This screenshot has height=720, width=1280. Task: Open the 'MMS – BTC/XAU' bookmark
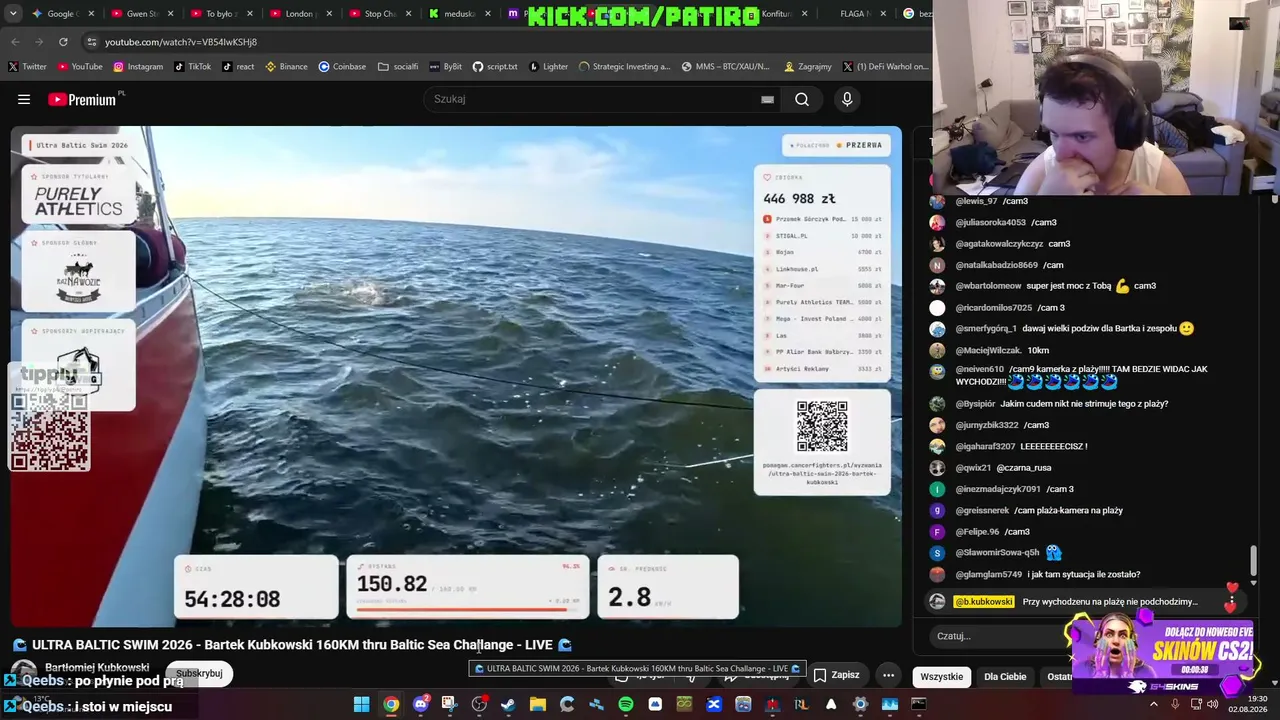725,67
